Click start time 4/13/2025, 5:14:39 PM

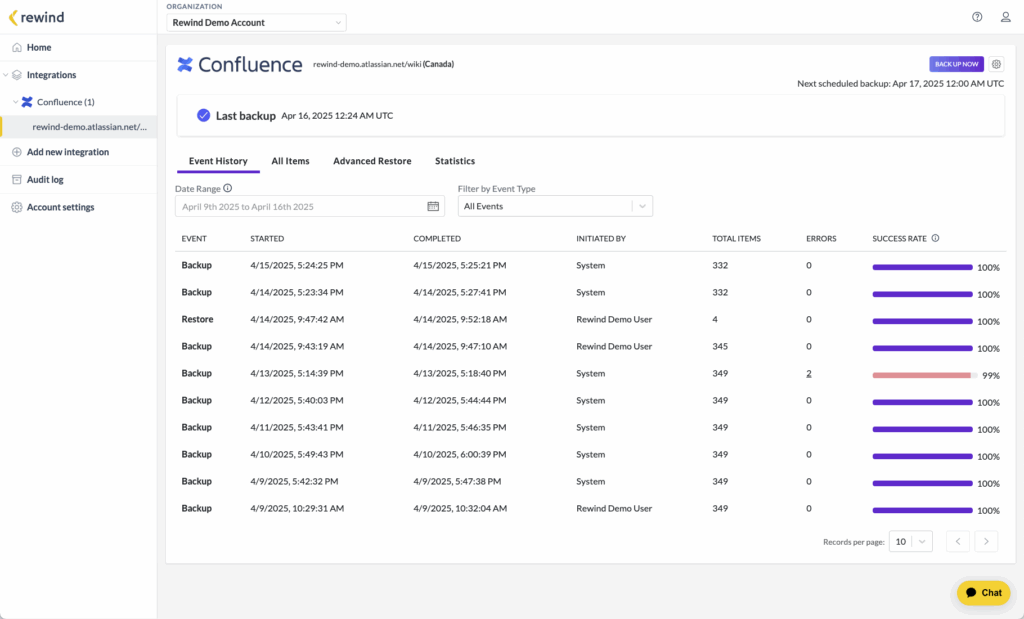coord(296,373)
